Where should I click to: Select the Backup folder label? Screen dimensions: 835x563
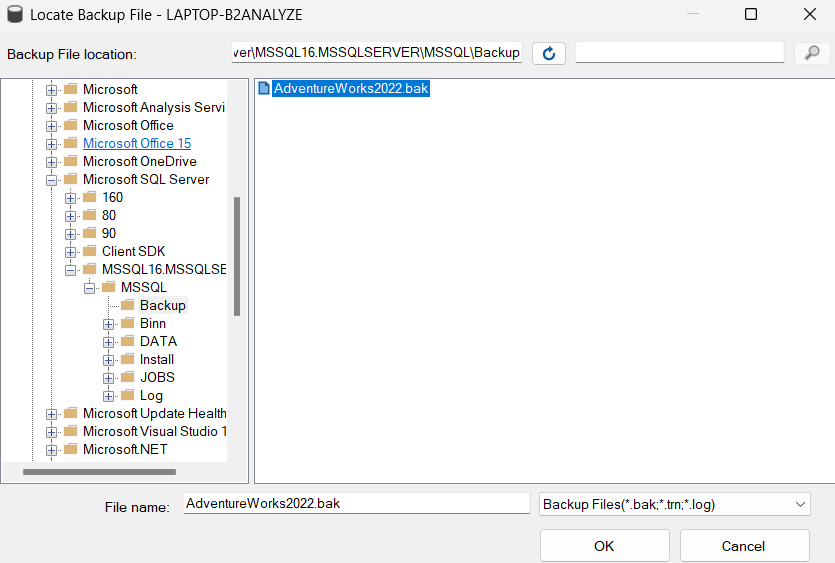[x=163, y=305]
